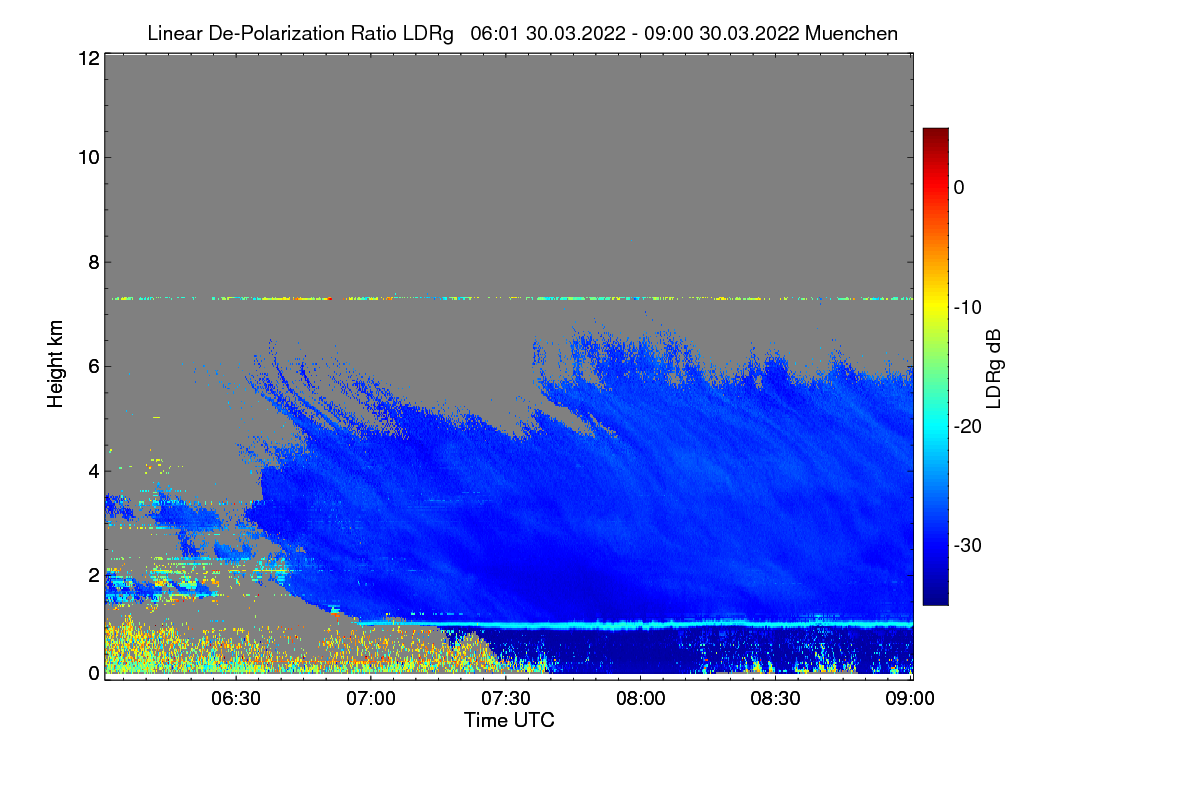Click the '07:00' time tick label
1200x800 pixels.
pyautogui.click(x=372, y=698)
